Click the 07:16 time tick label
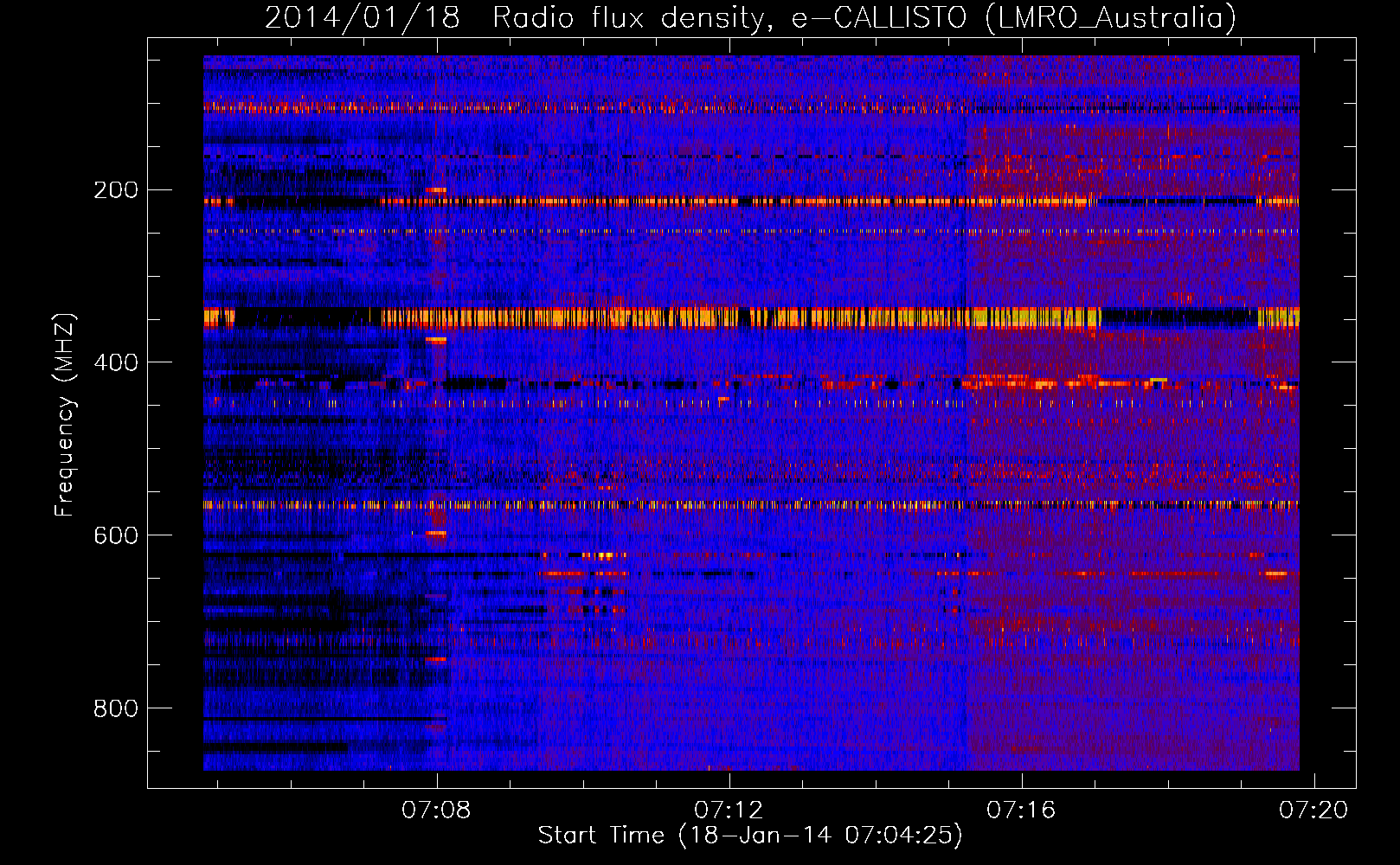 pyautogui.click(x=1022, y=810)
